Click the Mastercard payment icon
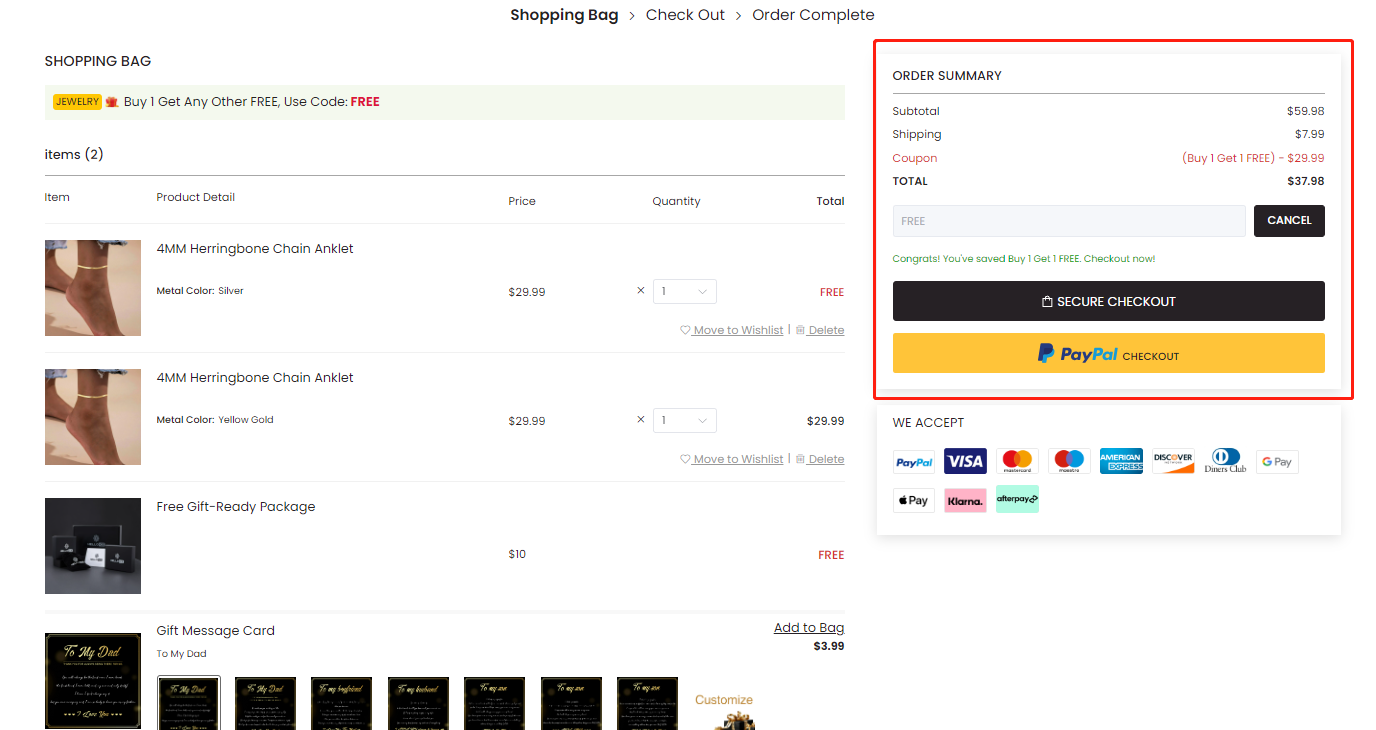 coord(1017,461)
